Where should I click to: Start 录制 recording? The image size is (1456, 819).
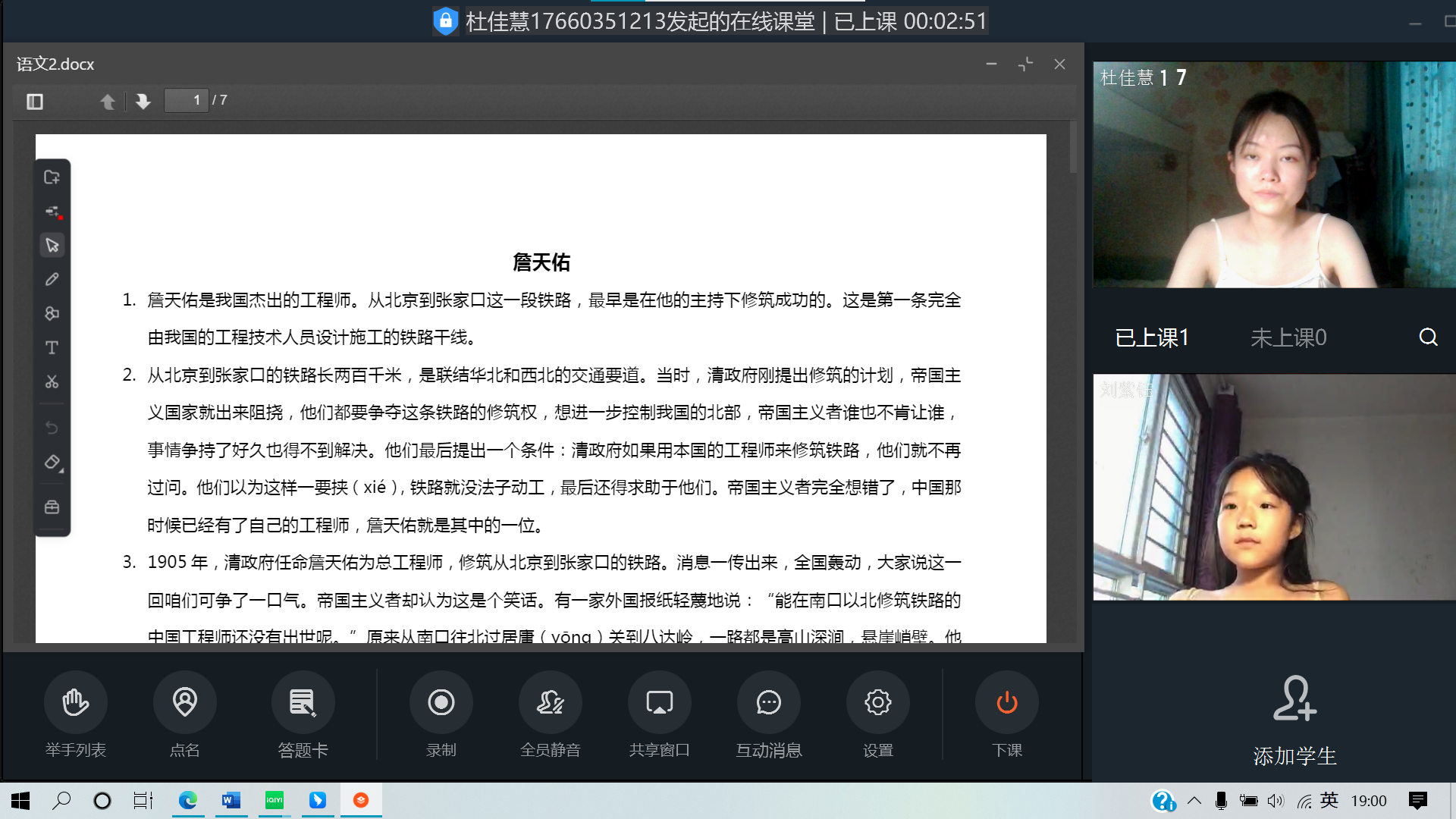441,714
